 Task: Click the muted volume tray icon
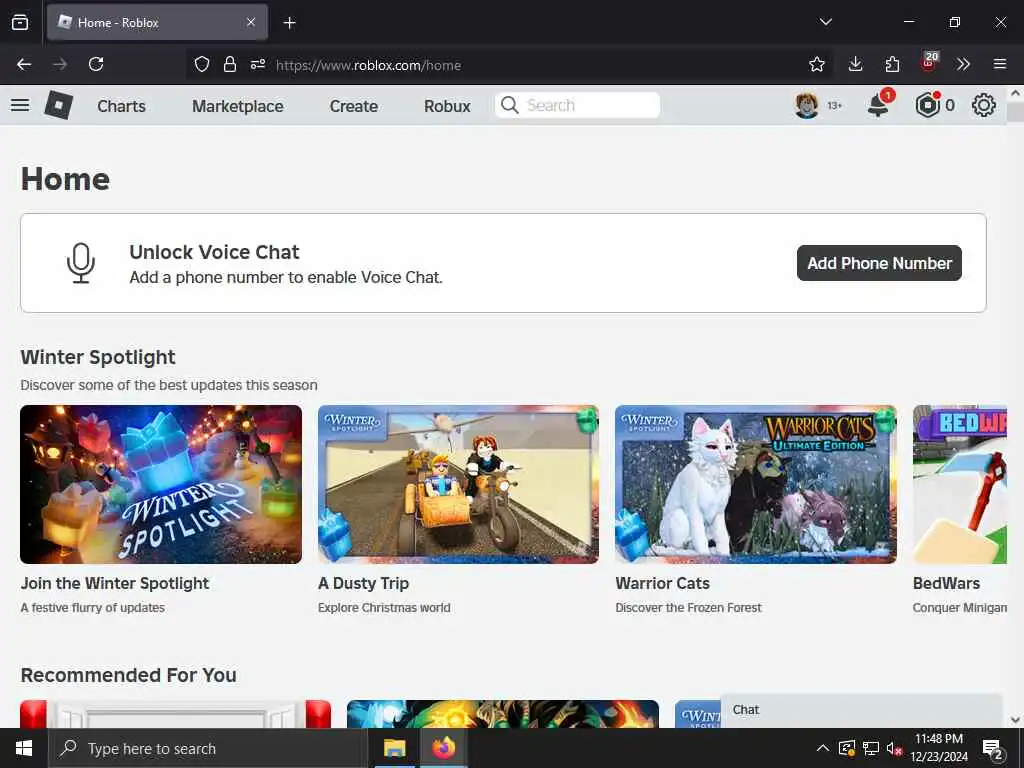[894, 748]
